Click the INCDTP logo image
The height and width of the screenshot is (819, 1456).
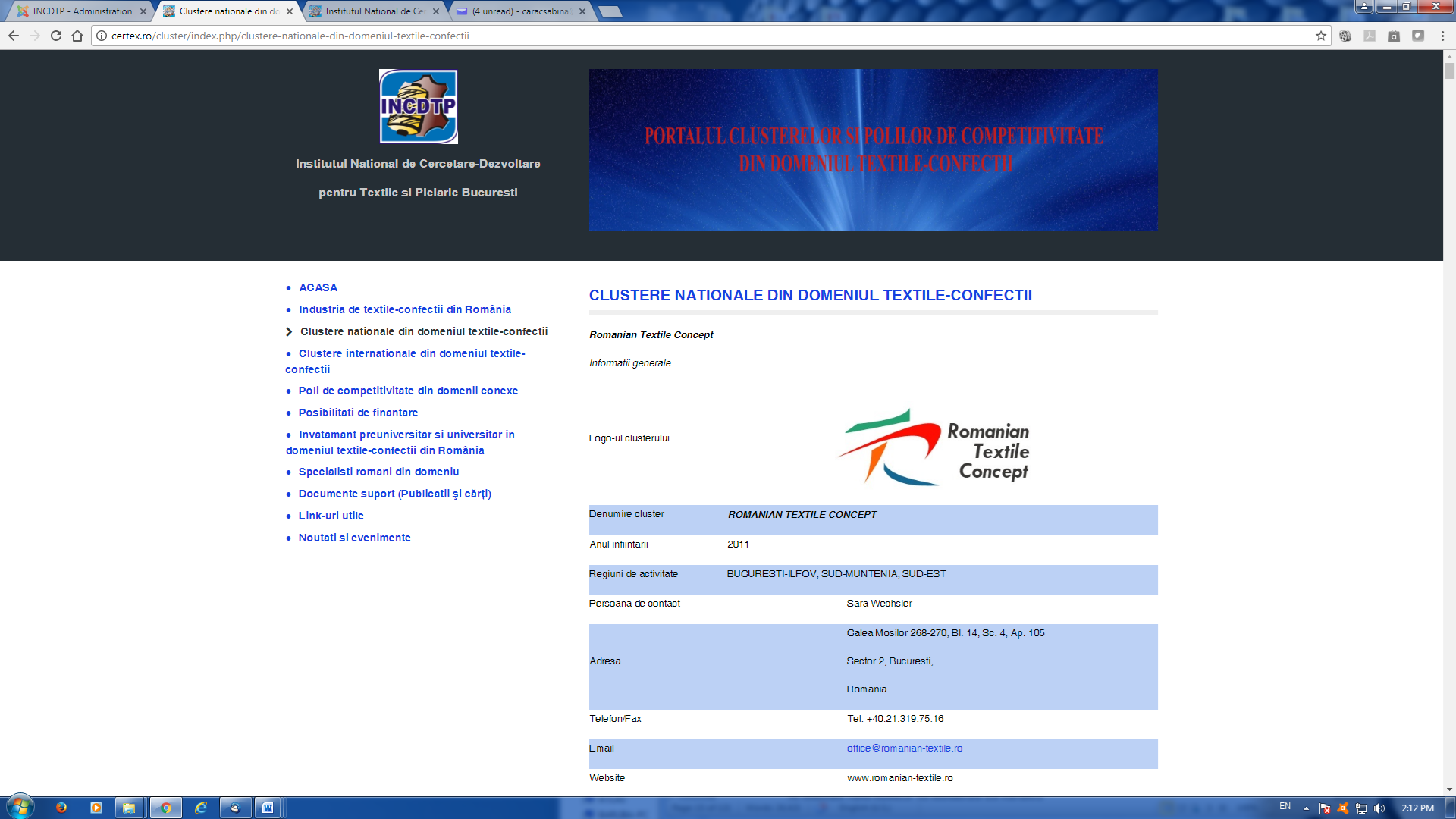[x=418, y=107]
